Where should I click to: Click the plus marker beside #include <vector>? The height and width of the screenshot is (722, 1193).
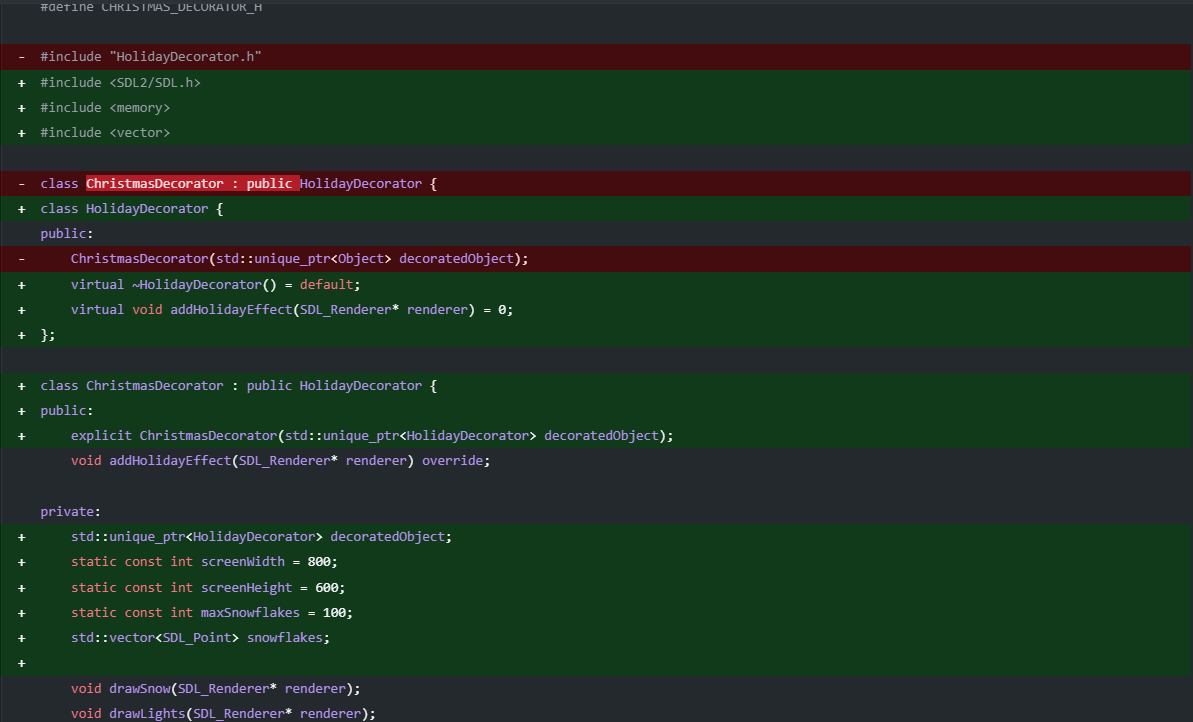pyautogui.click(x=21, y=132)
